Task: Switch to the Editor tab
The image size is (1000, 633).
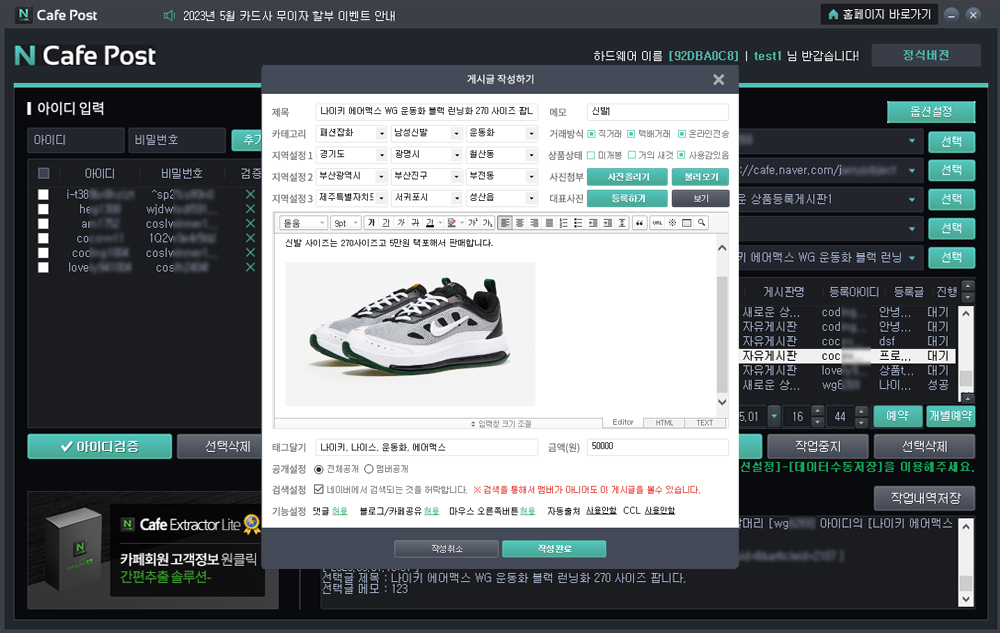Action: point(623,422)
